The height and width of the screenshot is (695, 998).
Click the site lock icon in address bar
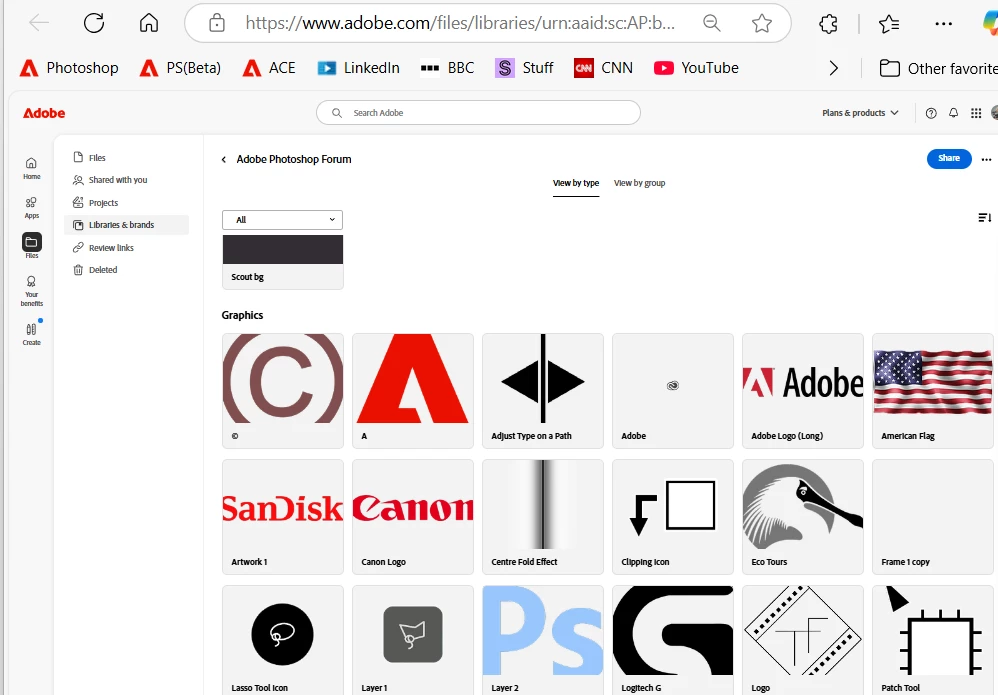(x=217, y=24)
